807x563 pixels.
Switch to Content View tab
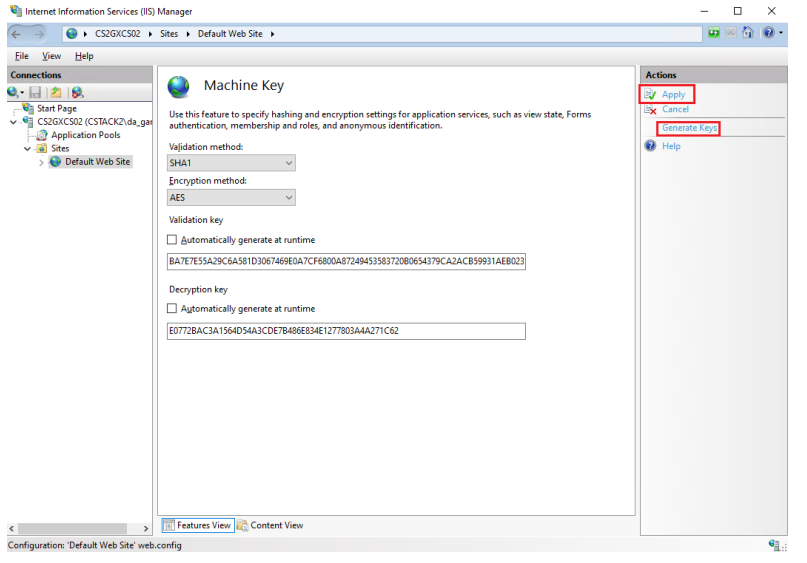tap(271, 525)
